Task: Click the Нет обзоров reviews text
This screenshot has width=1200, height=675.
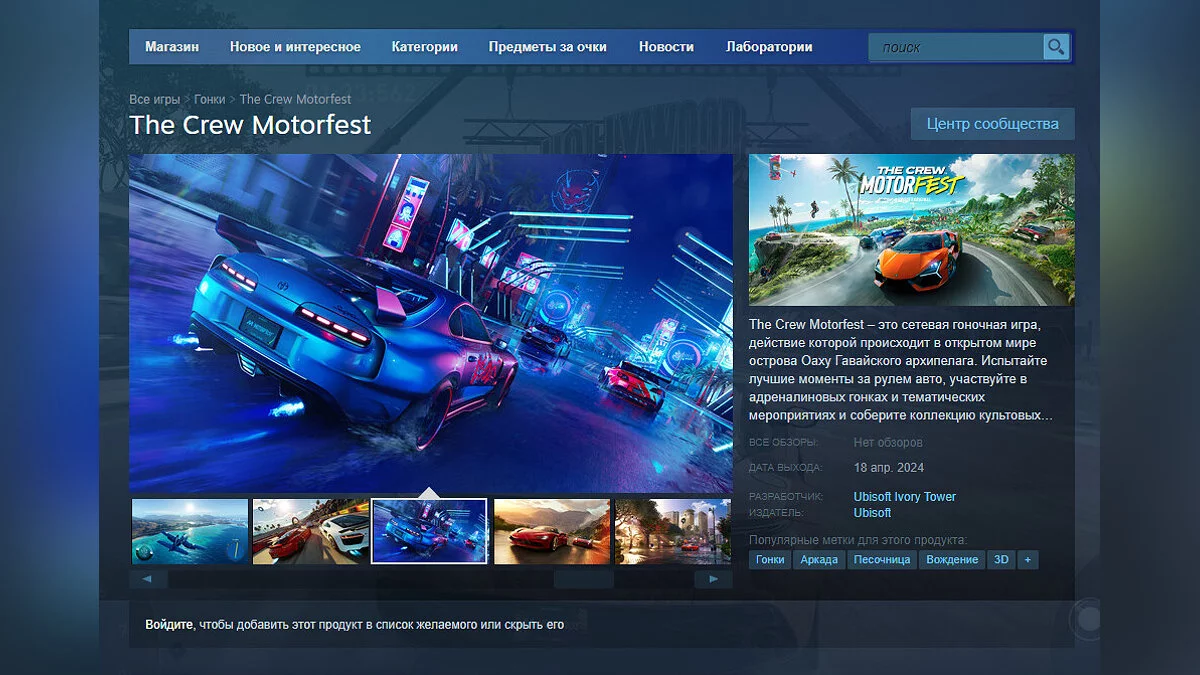Action: pyautogui.click(x=888, y=442)
